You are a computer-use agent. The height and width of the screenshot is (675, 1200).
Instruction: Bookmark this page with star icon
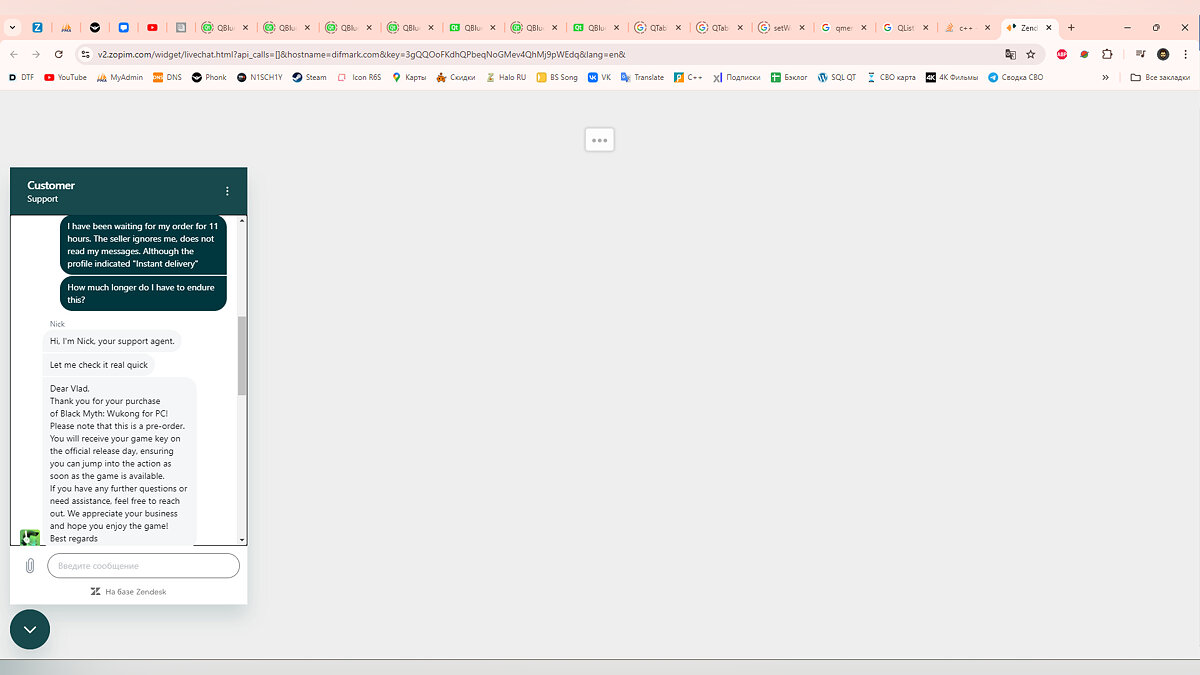click(x=1030, y=54)
